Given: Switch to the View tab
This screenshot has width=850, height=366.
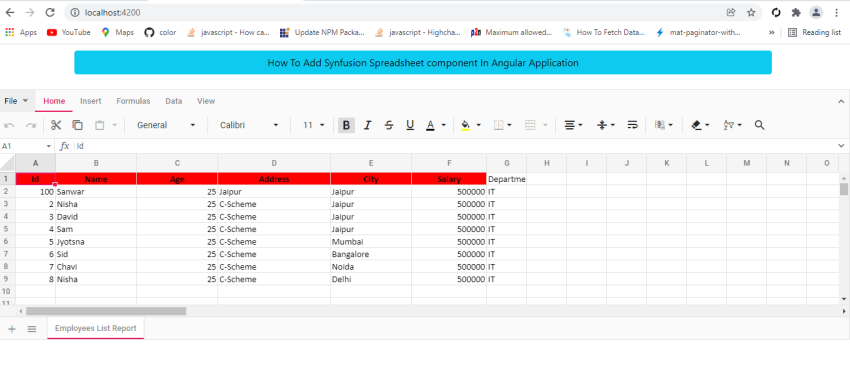Looking at the screenshot, I should pyautogui.click(x=206, y=101).
